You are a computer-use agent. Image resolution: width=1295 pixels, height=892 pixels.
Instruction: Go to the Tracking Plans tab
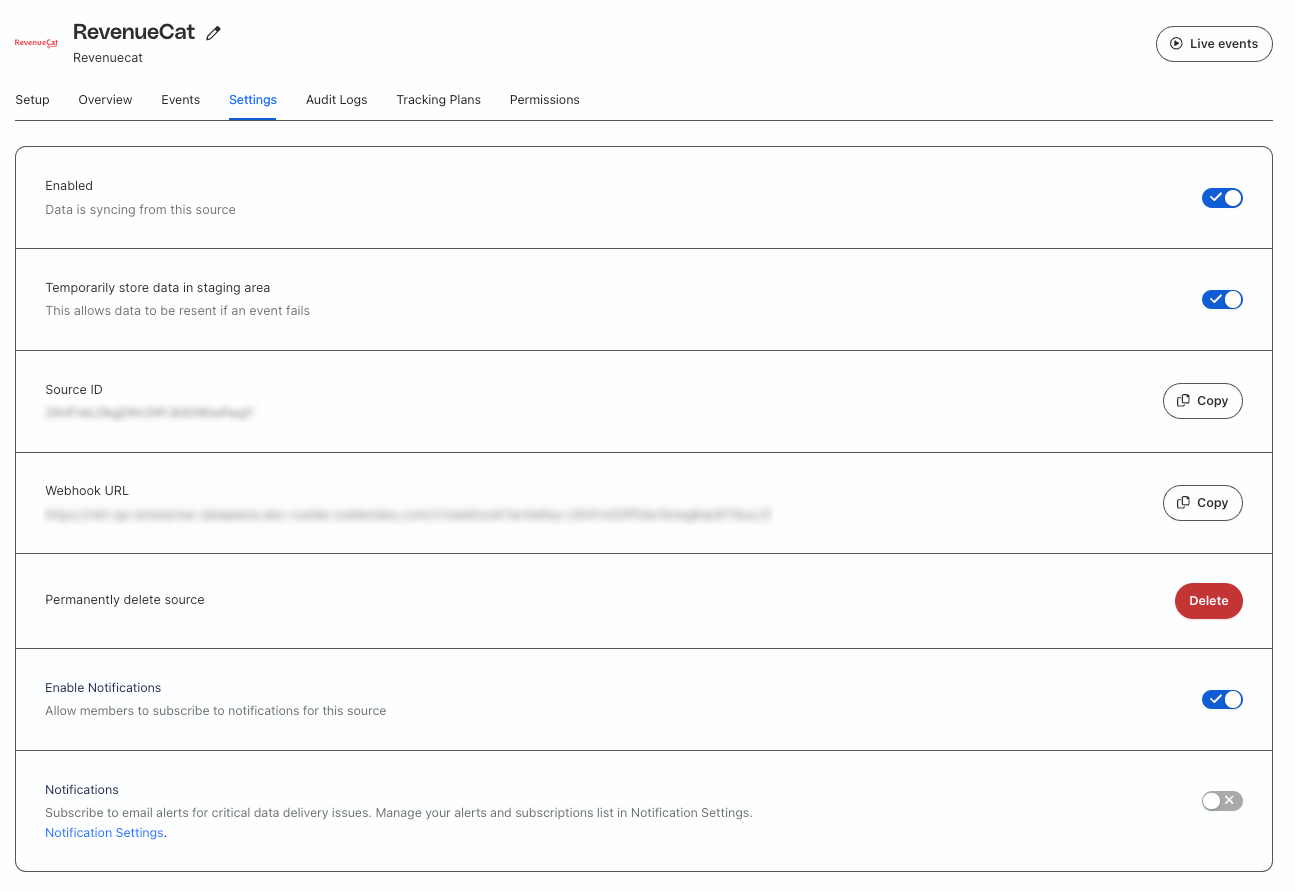coord(438,100)
